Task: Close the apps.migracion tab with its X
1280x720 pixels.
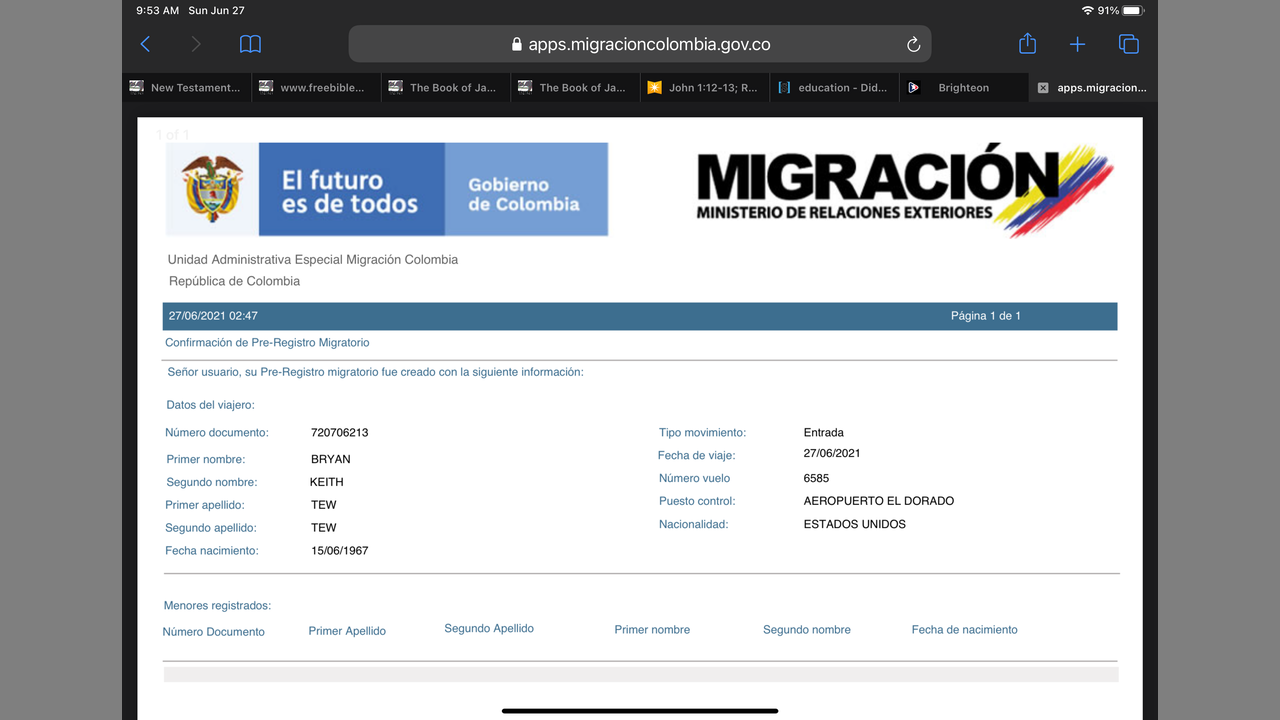Action: (1043, 88)
